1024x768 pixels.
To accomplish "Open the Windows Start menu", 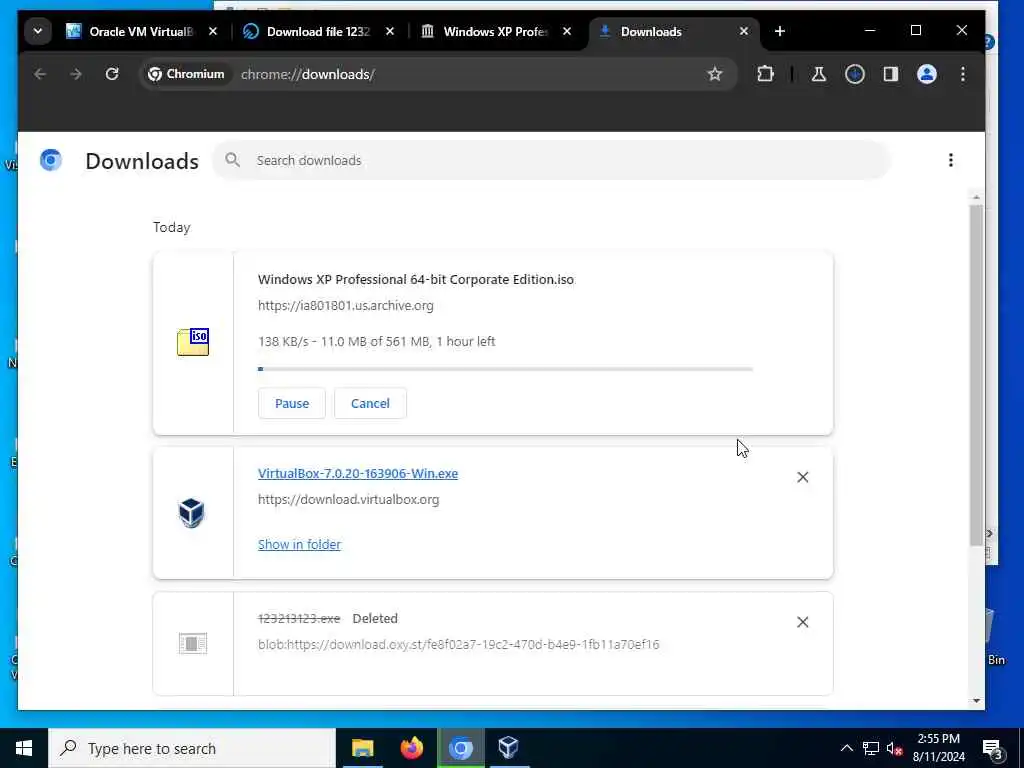I will click(x=24, y=748).
